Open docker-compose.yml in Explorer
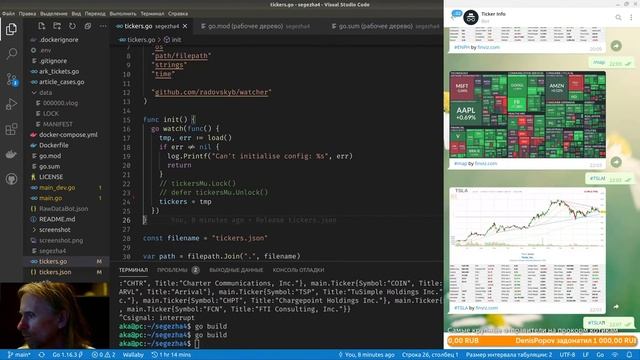 coord(68,135)
